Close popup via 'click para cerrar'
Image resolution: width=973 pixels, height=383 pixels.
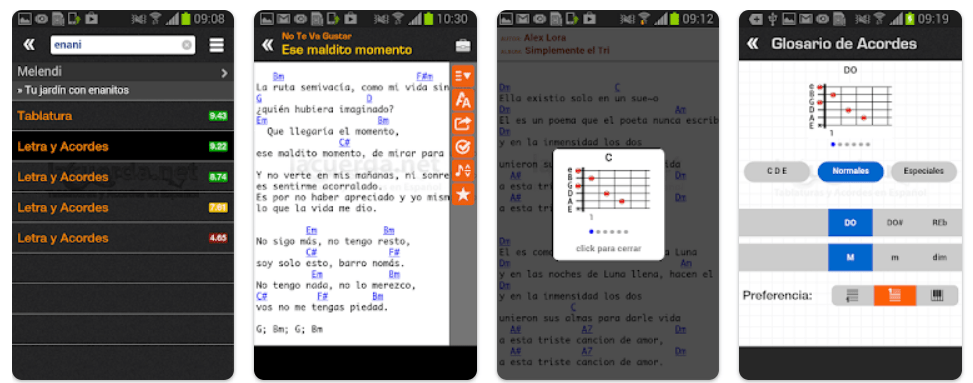tap(608, 248)
